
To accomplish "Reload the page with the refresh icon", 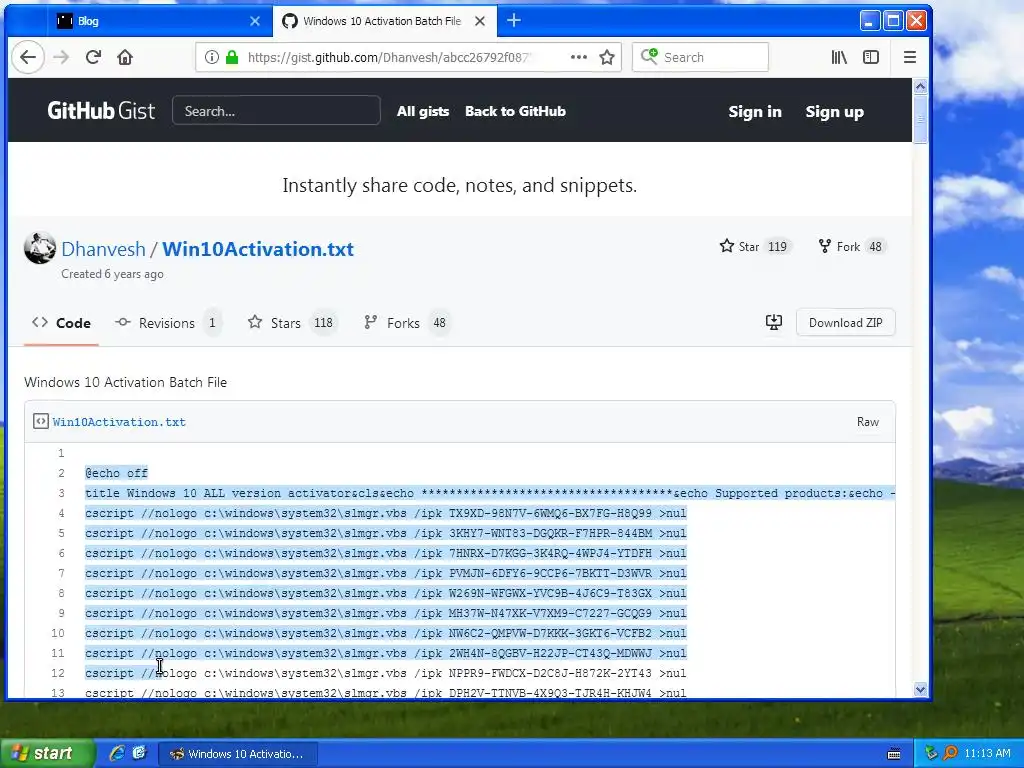I will pyautogui.click(x=93, y=57).
